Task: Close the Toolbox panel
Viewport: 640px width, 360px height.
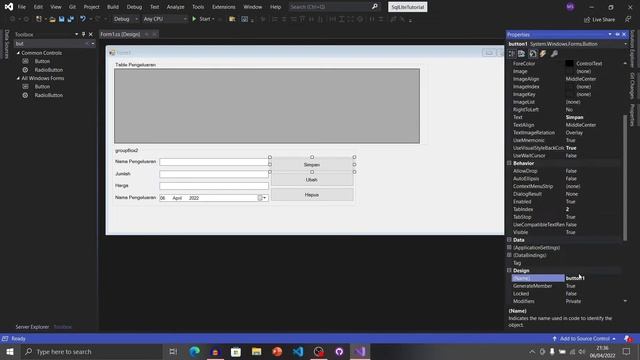Action: pos(91,34)
